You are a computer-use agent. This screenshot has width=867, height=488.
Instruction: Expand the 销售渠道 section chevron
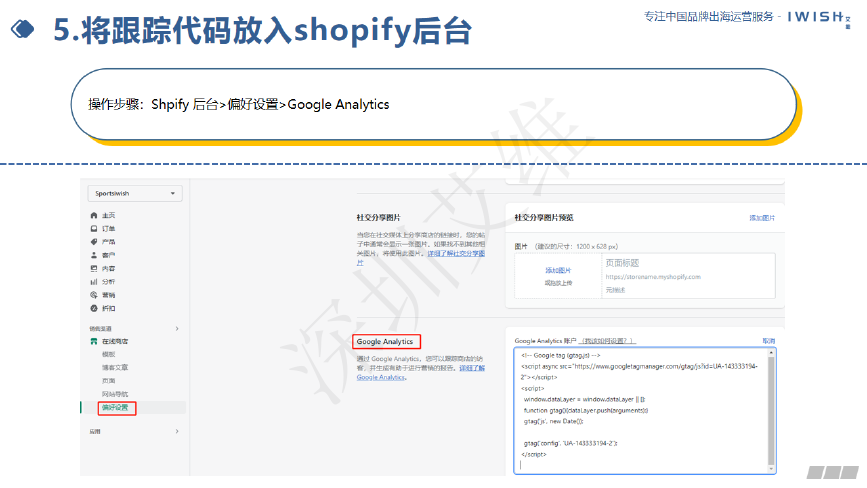coord(177,329)
